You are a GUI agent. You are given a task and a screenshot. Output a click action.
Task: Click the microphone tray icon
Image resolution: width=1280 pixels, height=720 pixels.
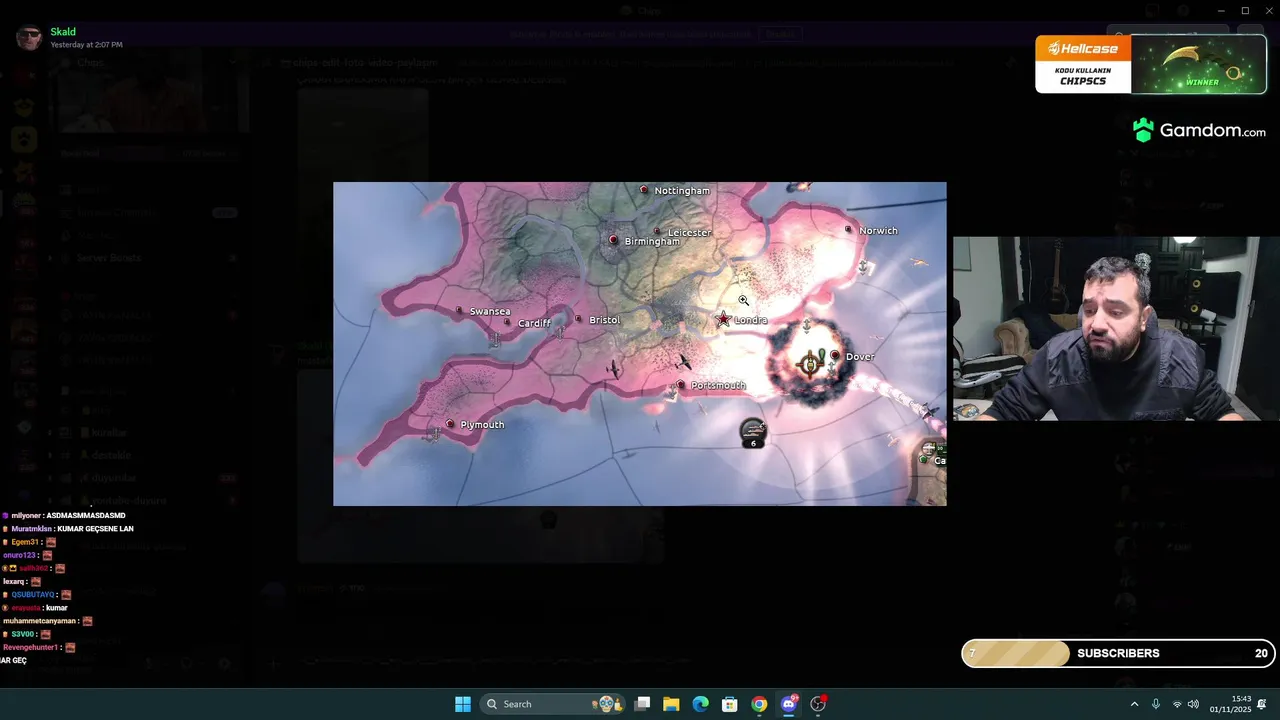tap(1156, 704)
